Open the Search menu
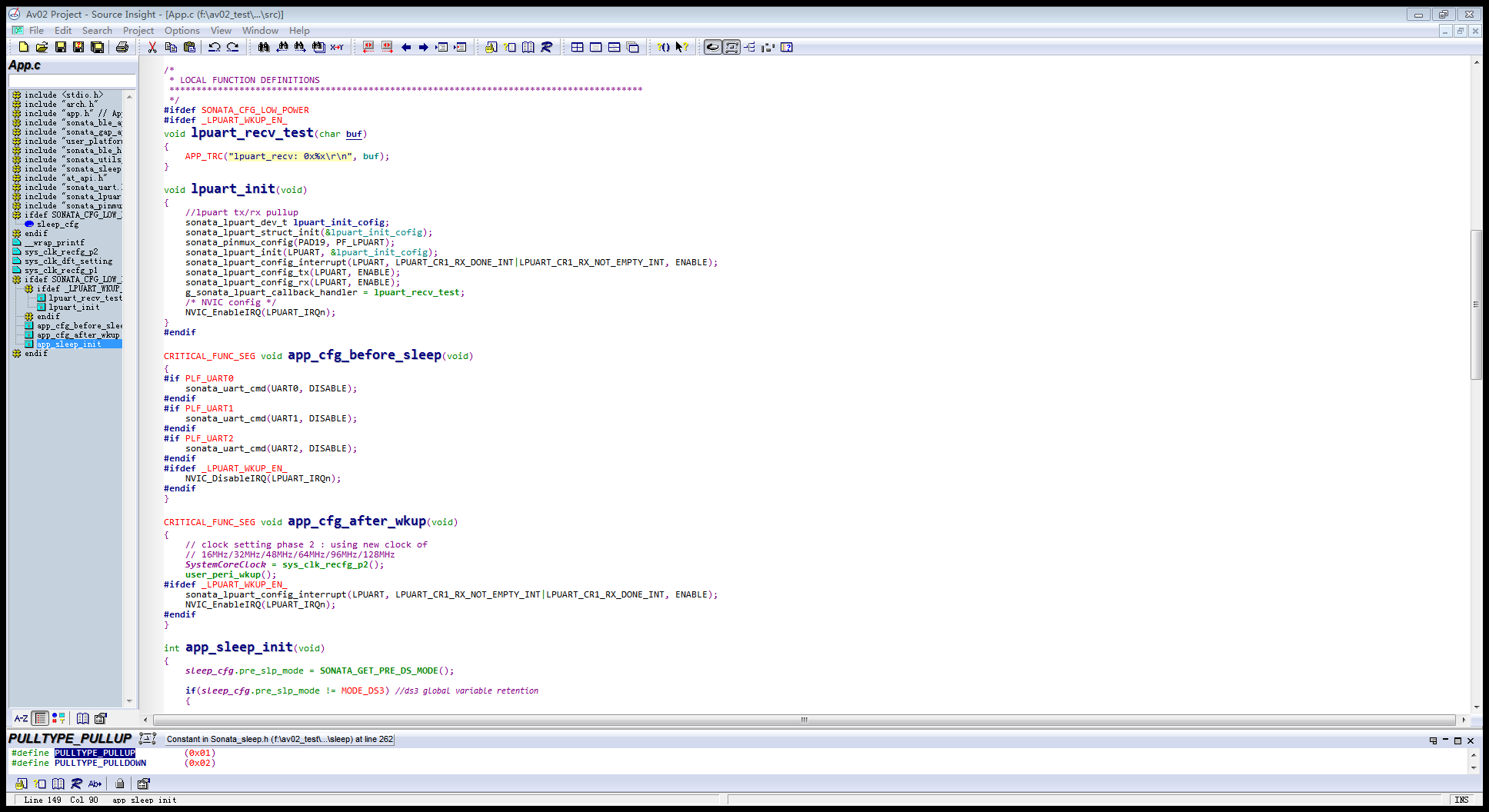 point(97,31)
